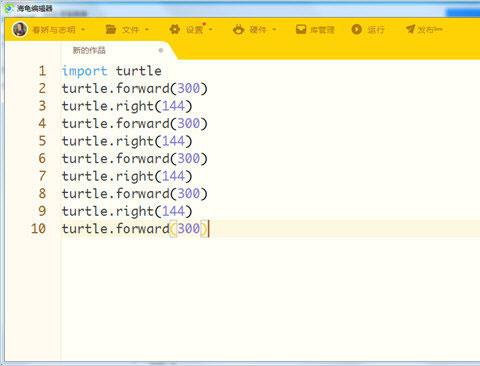Click the hardware icon for 硬件
The width and height of the screenshot is (480, 366).
click(238, 29)
